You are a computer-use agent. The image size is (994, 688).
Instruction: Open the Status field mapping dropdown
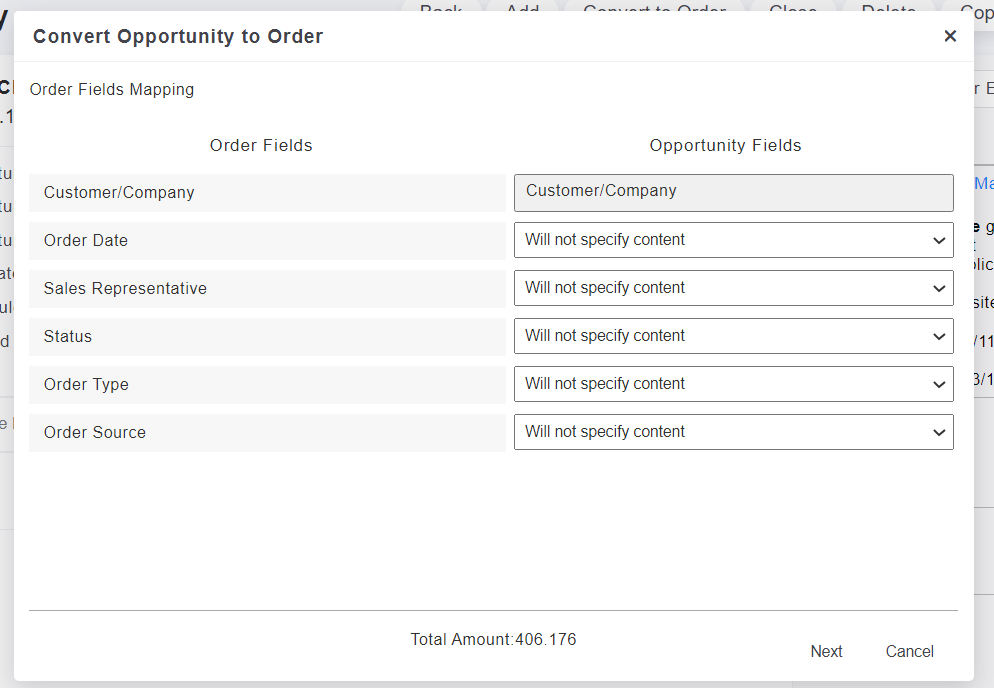733,336
